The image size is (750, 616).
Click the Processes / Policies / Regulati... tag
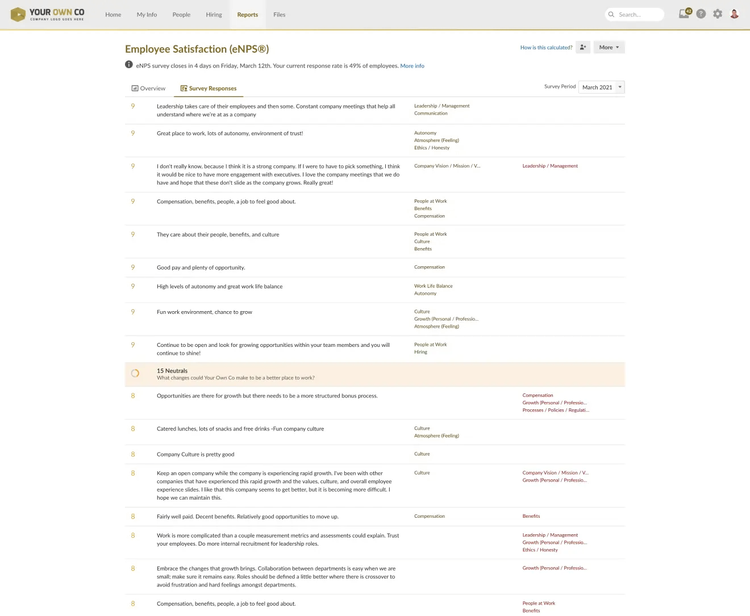(x=555, y=410)
